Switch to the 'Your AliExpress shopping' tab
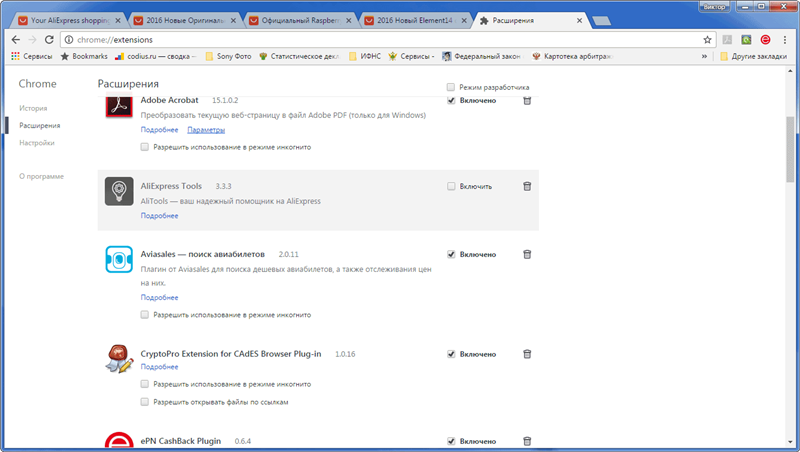The width and height of the screenshot is (800, 452). coord(68,19)
